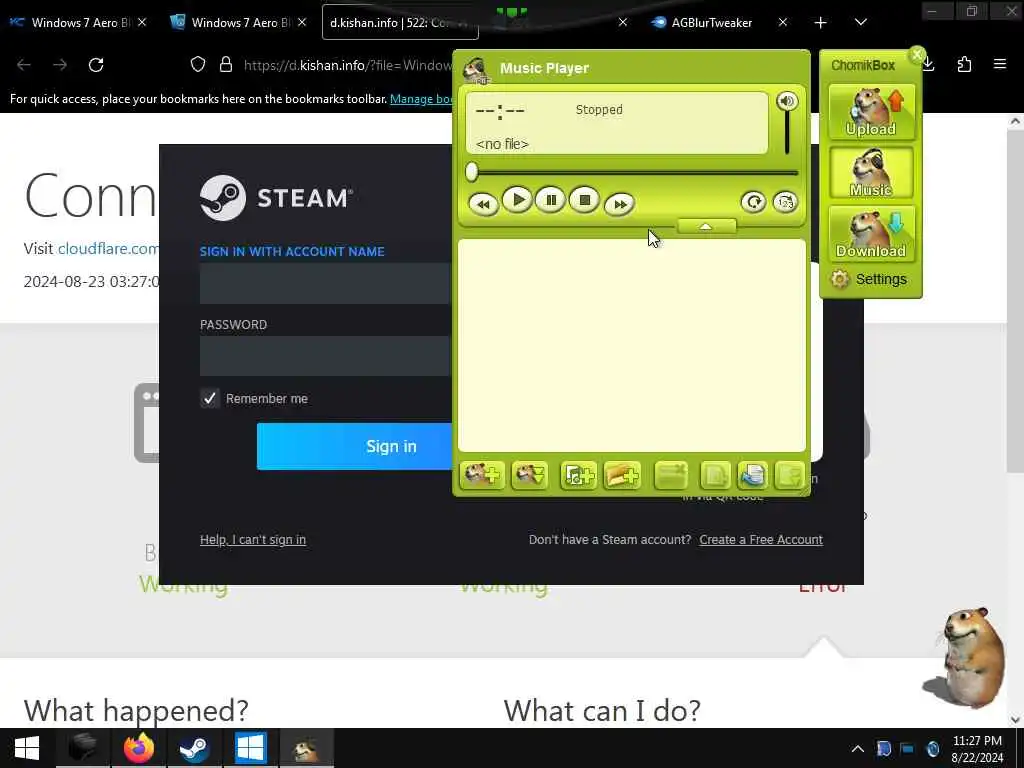Image resolution: width=1024 pixels, height=768 pixels.
Task: Click the site security padlock icon
Action: pyautogui.click(x=226, y=64)
